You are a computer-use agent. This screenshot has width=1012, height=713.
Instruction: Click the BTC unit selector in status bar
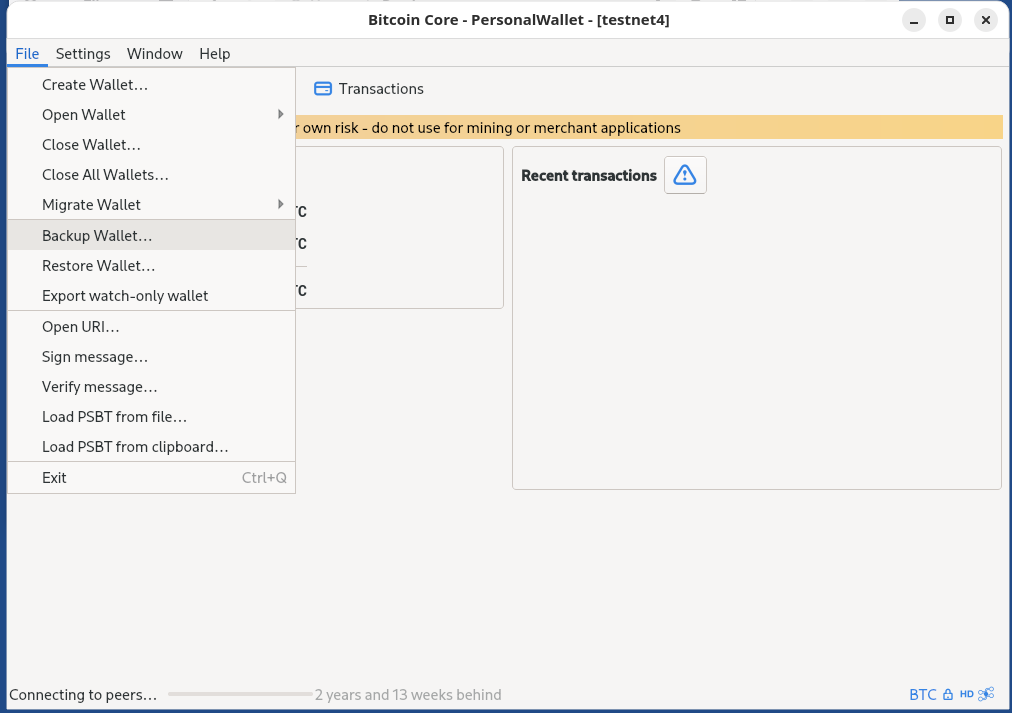(x=922, y=694)
